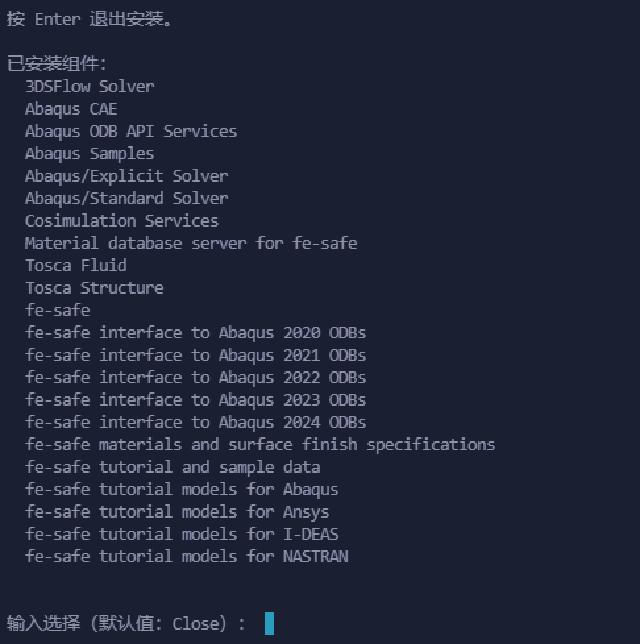Select fe-safe tutorial models for NASTRAN

pos(187,556)
